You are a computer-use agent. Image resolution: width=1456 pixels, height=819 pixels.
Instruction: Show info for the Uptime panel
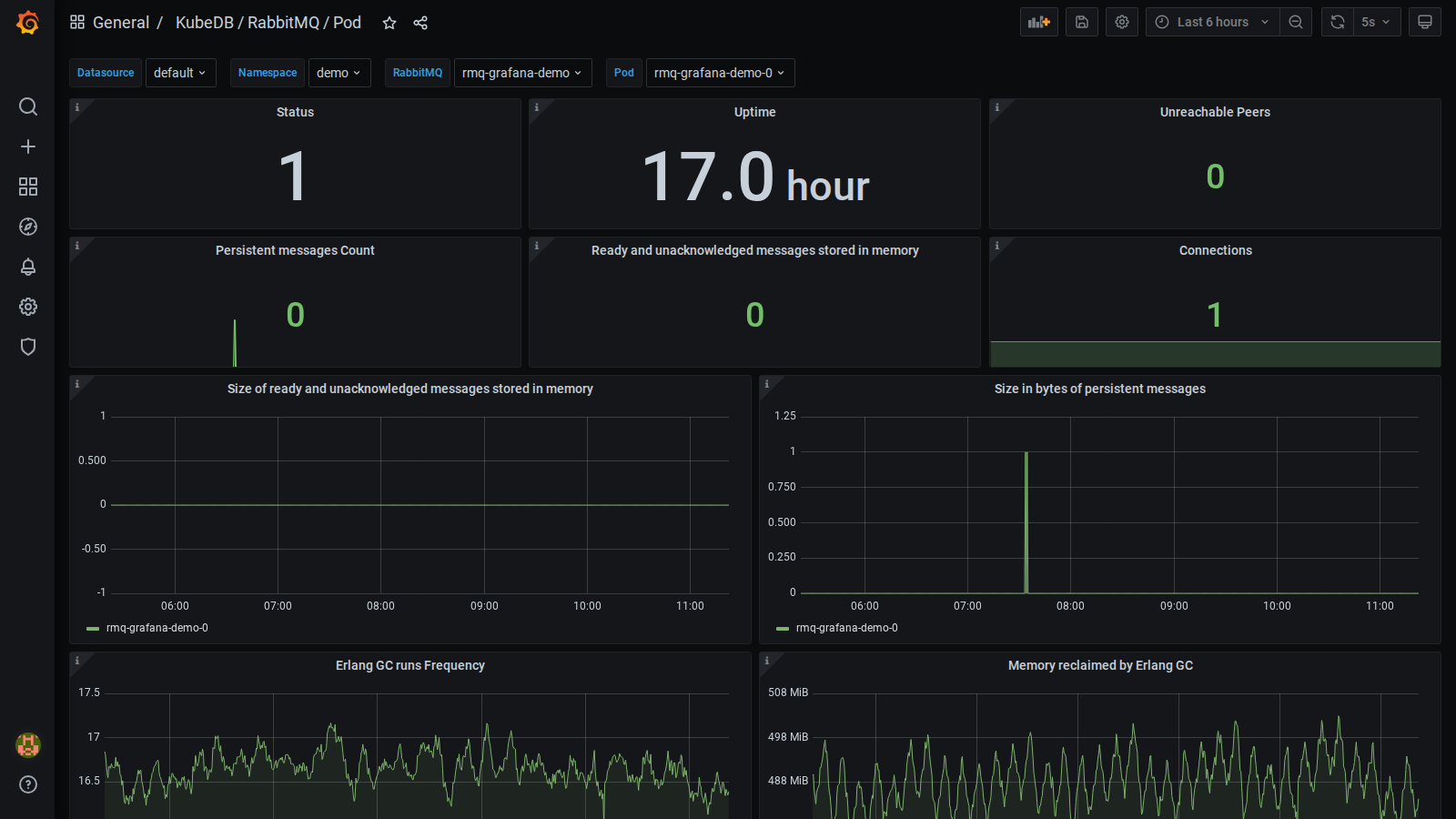[x=537, y=107]
